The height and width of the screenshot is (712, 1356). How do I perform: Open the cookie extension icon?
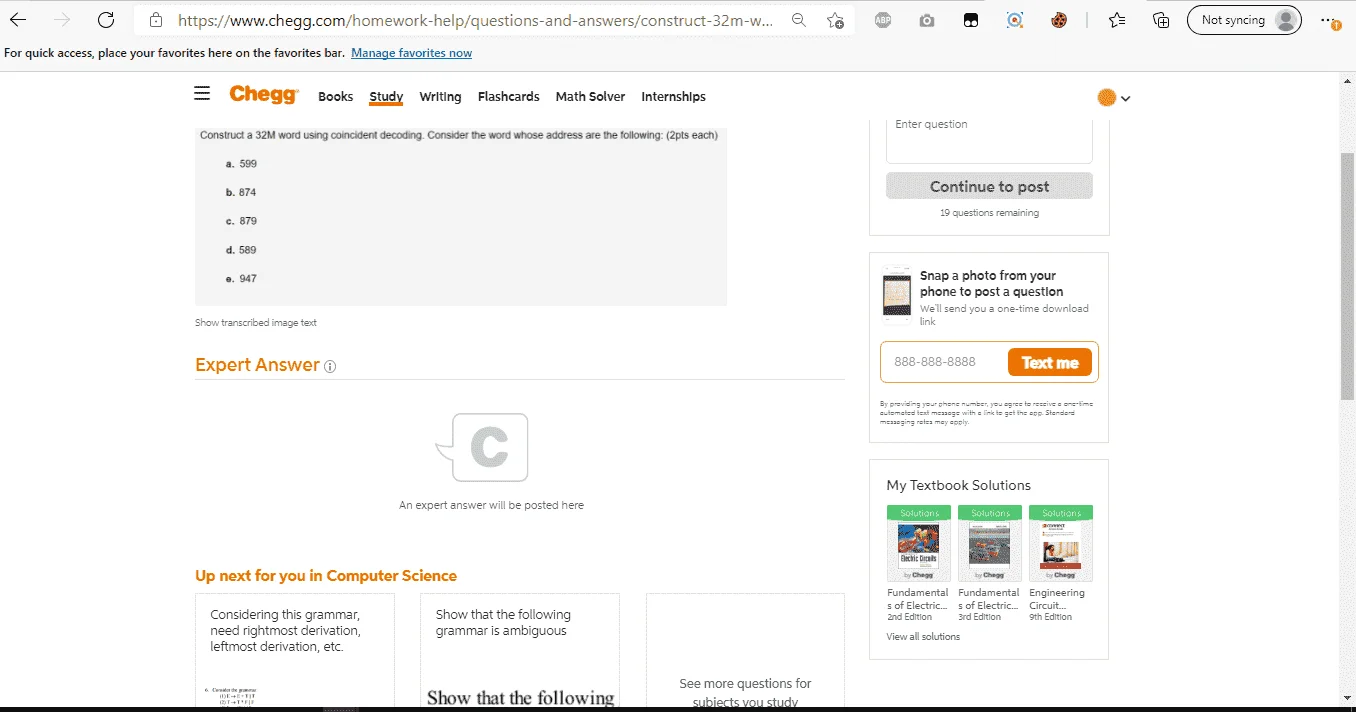click(x=1059, y=20)
